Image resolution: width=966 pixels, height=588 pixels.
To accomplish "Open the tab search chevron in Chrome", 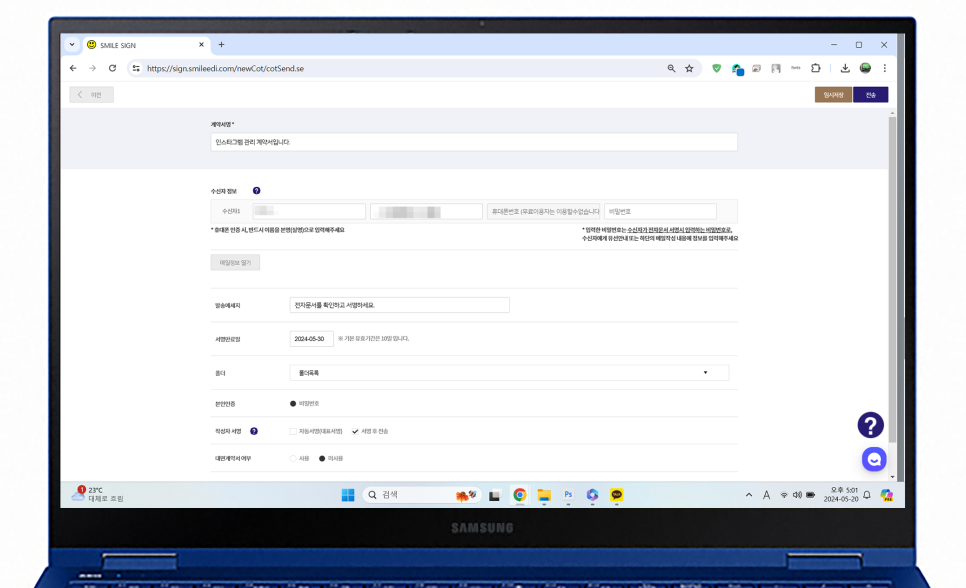I will [x=72, y=44].
